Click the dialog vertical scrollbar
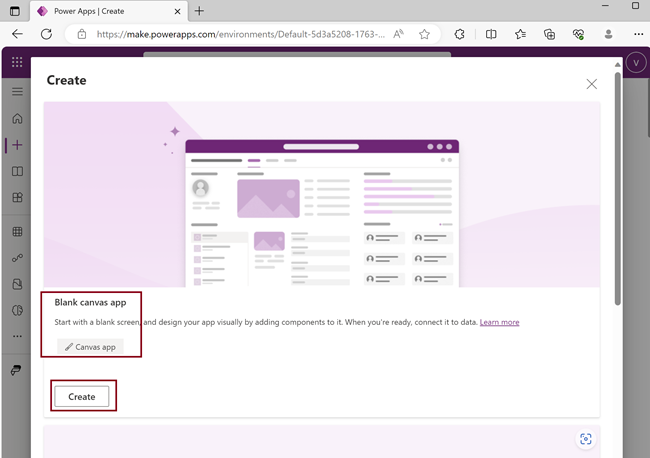Viewport: 650px width, 458px height. (618, 189)
